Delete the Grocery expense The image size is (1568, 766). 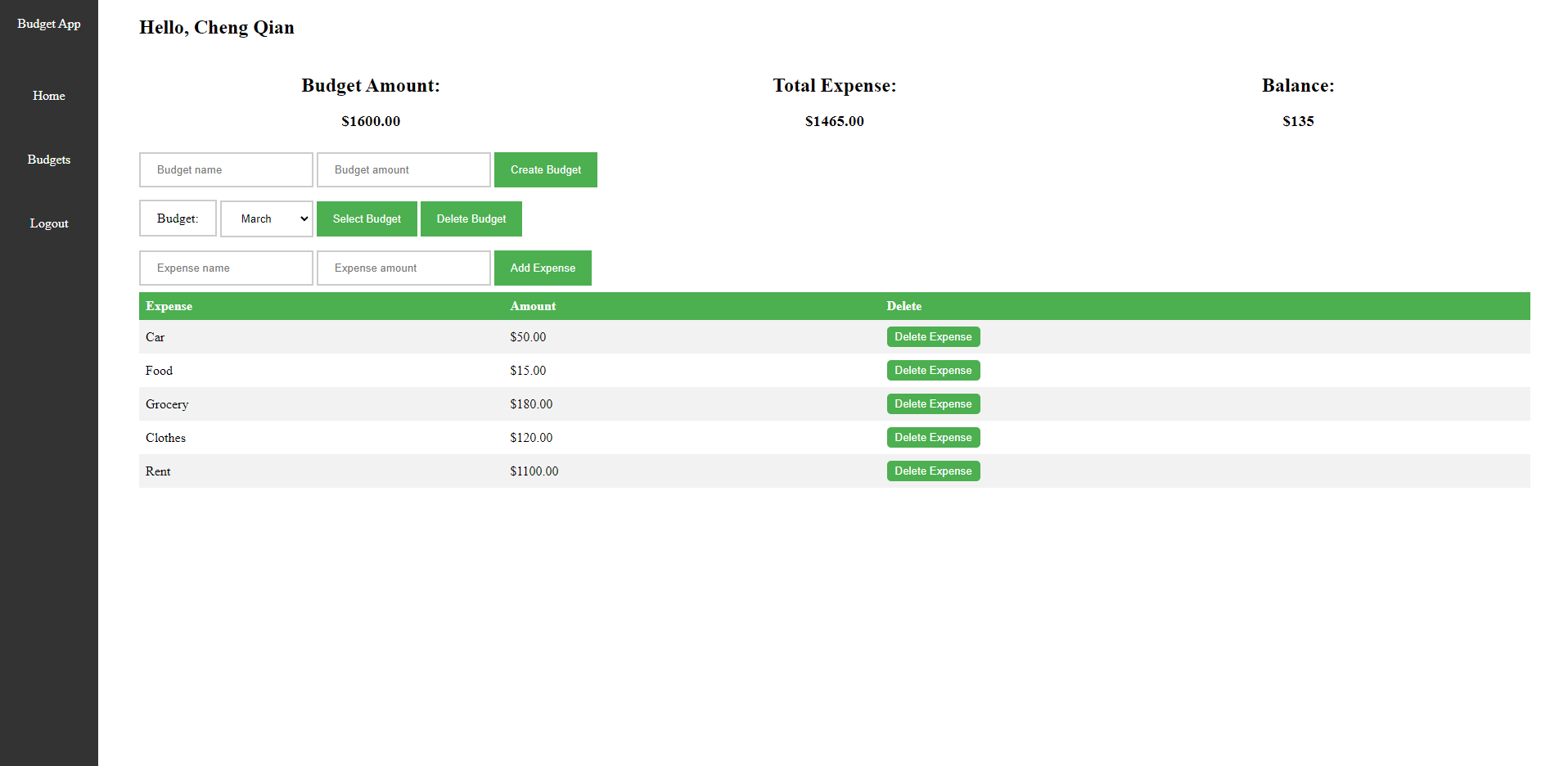pyautogui.click(x=933, y=403)
